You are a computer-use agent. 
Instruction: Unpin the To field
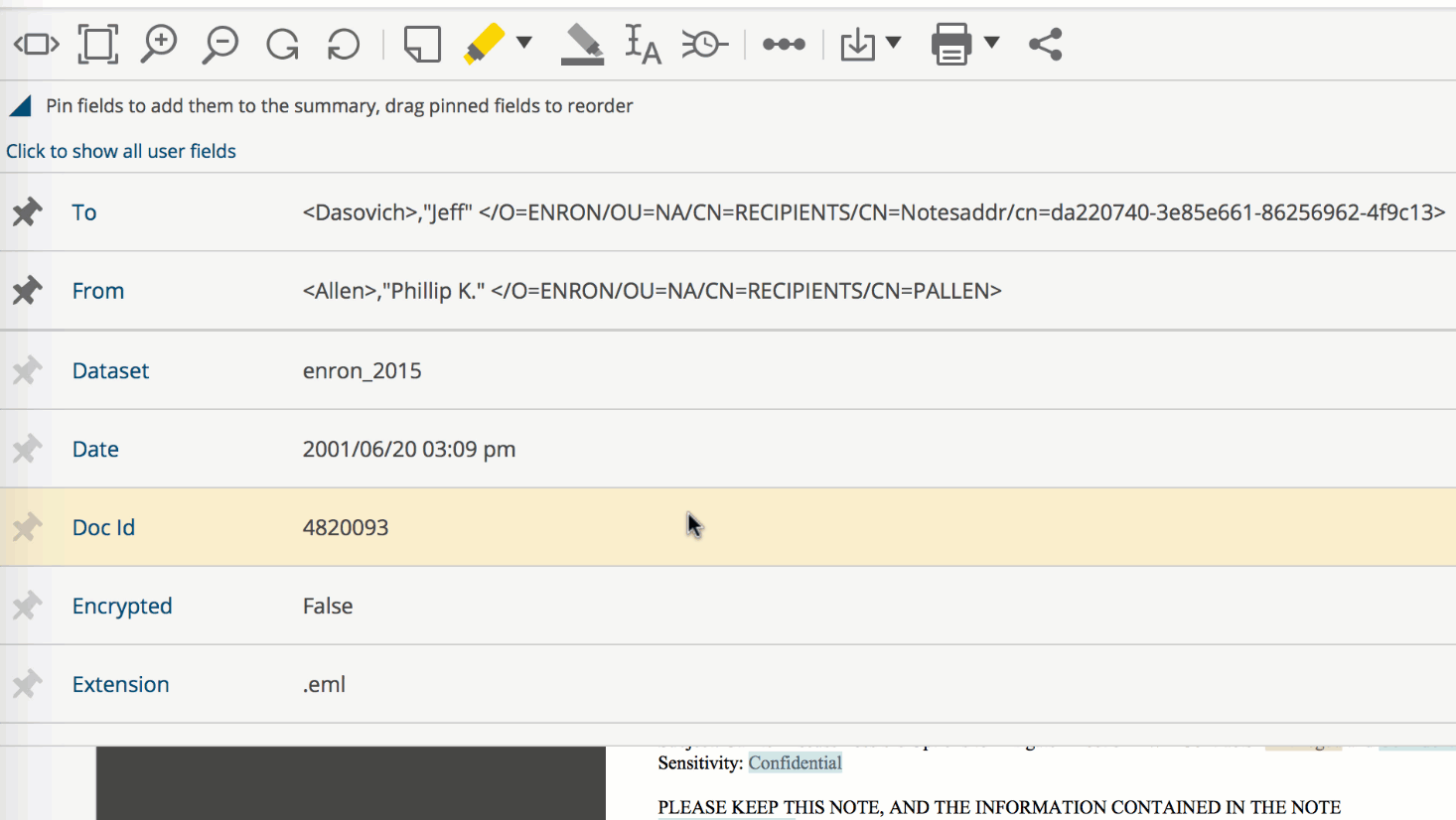27,211
